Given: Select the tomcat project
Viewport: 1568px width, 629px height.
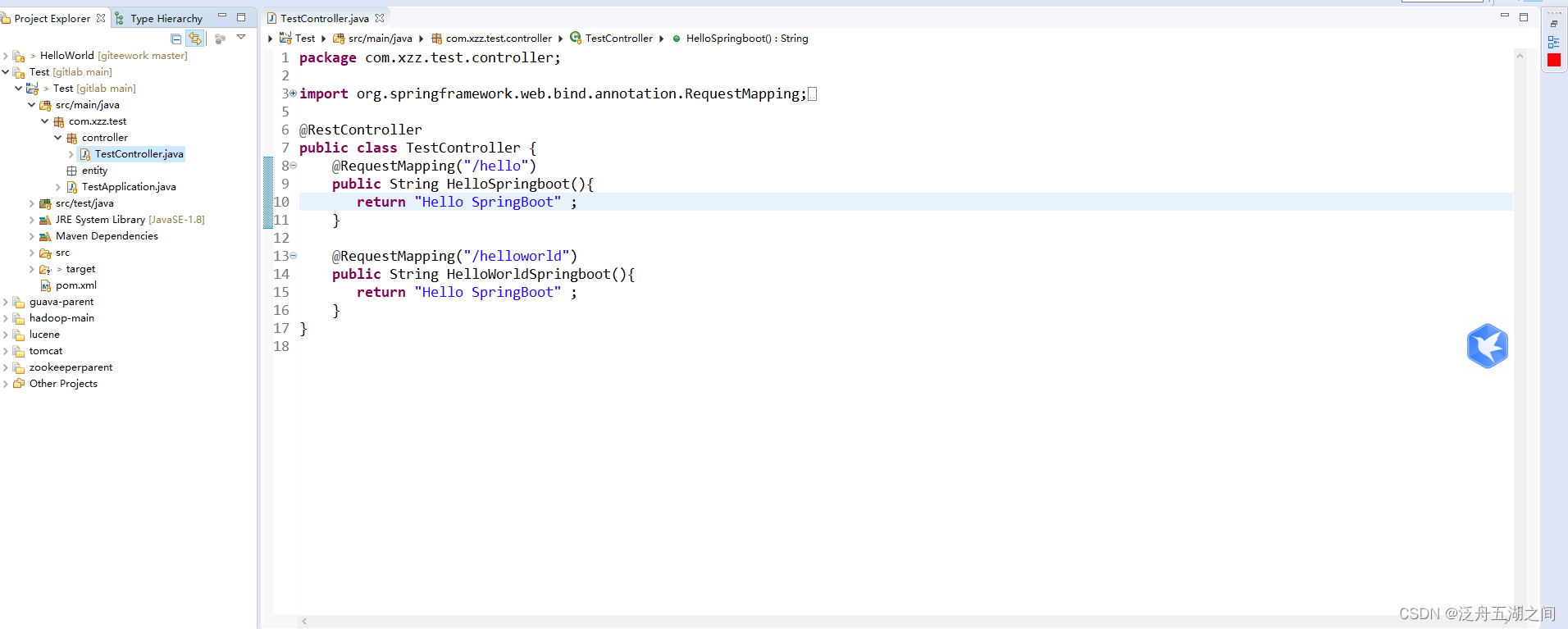Looking at the screenshot, I should click(46, 351).
